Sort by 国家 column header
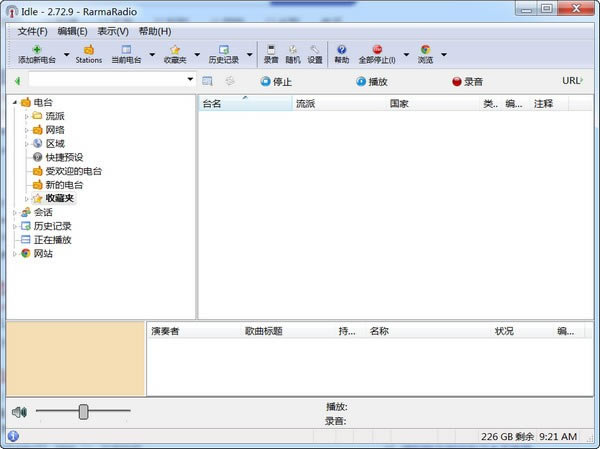The height and width of the screenshot is (449, 600). 433,103
